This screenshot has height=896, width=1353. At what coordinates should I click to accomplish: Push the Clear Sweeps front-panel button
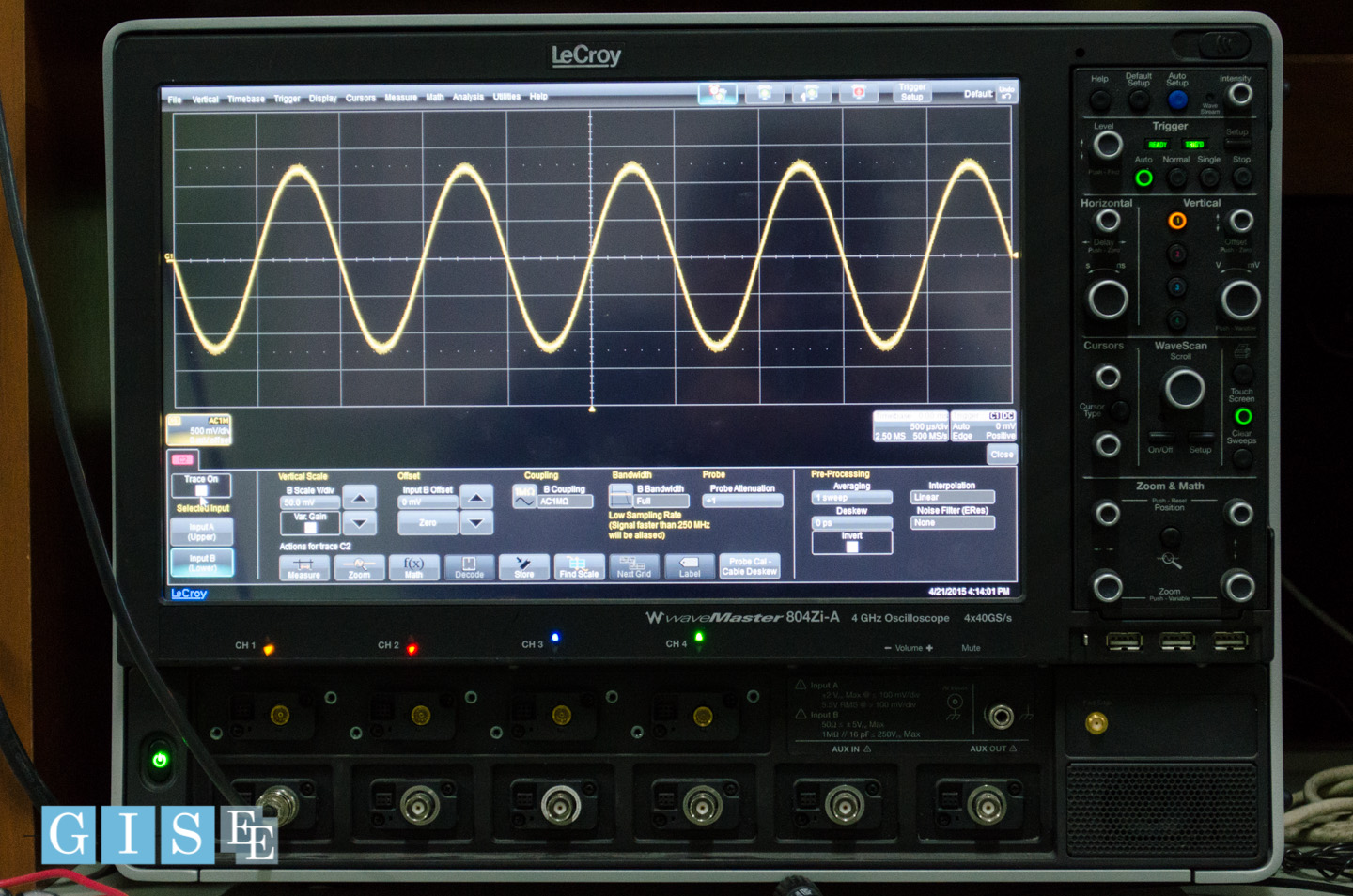[x=1242, y=458]
